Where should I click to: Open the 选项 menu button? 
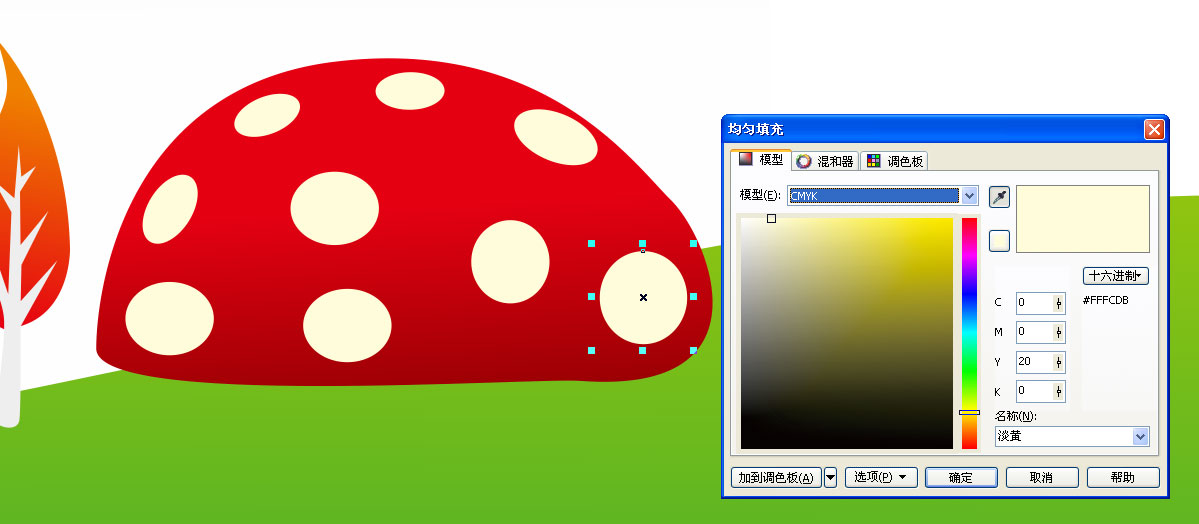[x=881, y=477]
